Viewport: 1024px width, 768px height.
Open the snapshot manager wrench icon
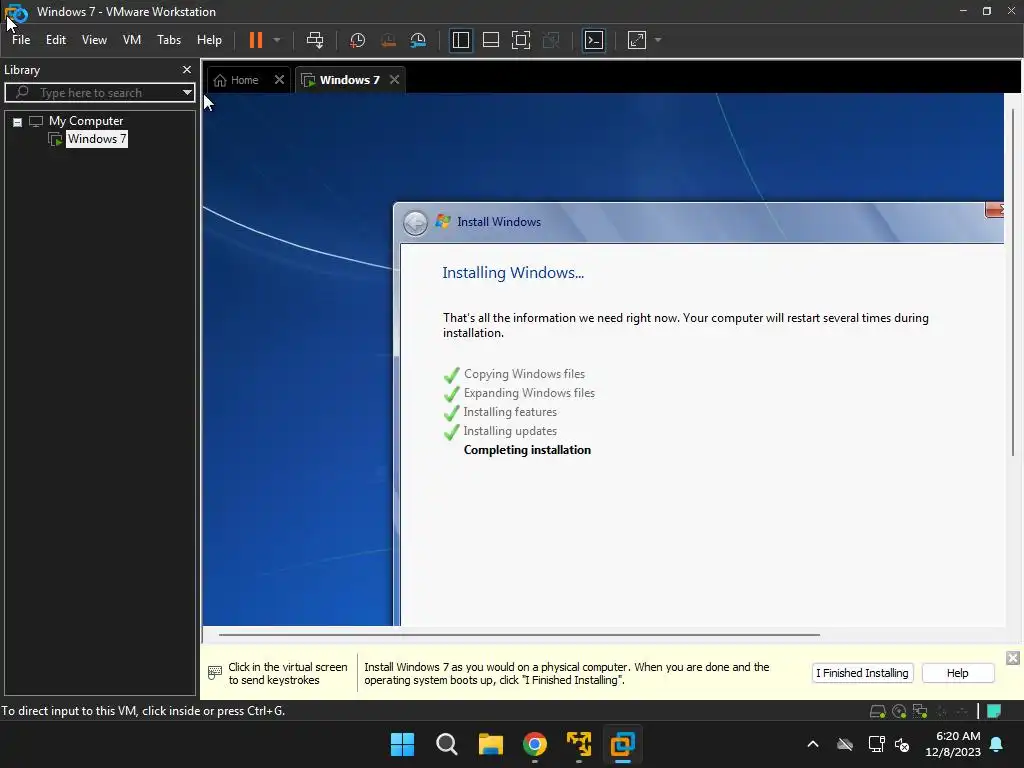(x=418, y=40)
